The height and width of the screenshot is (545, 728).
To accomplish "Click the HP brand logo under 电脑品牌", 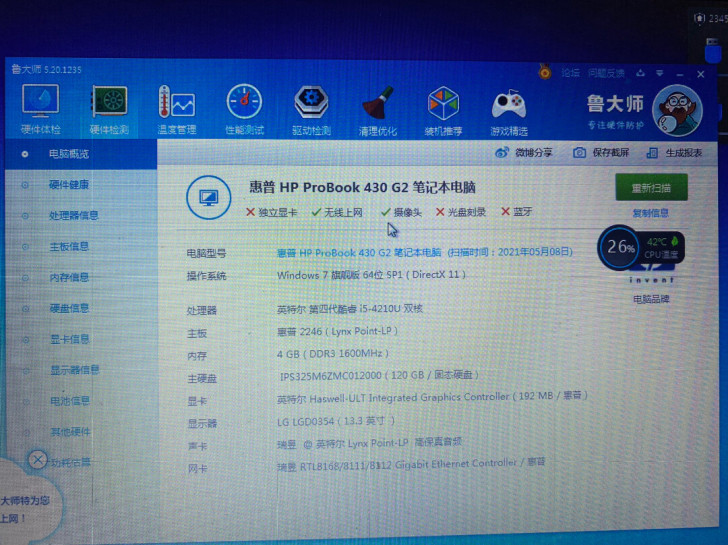I will pos(651,274).
